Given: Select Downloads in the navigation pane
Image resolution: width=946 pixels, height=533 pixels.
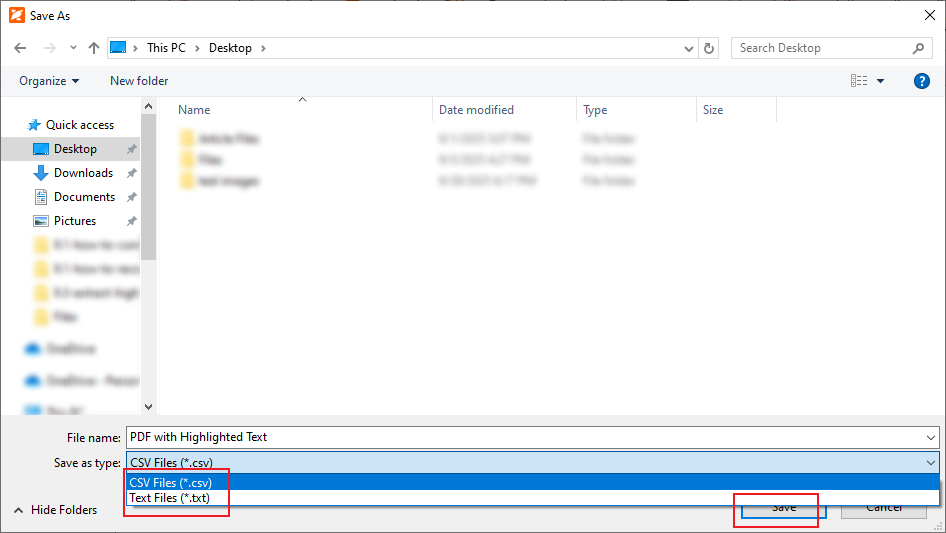Looking at the screenshot, I should pos(82,173).
